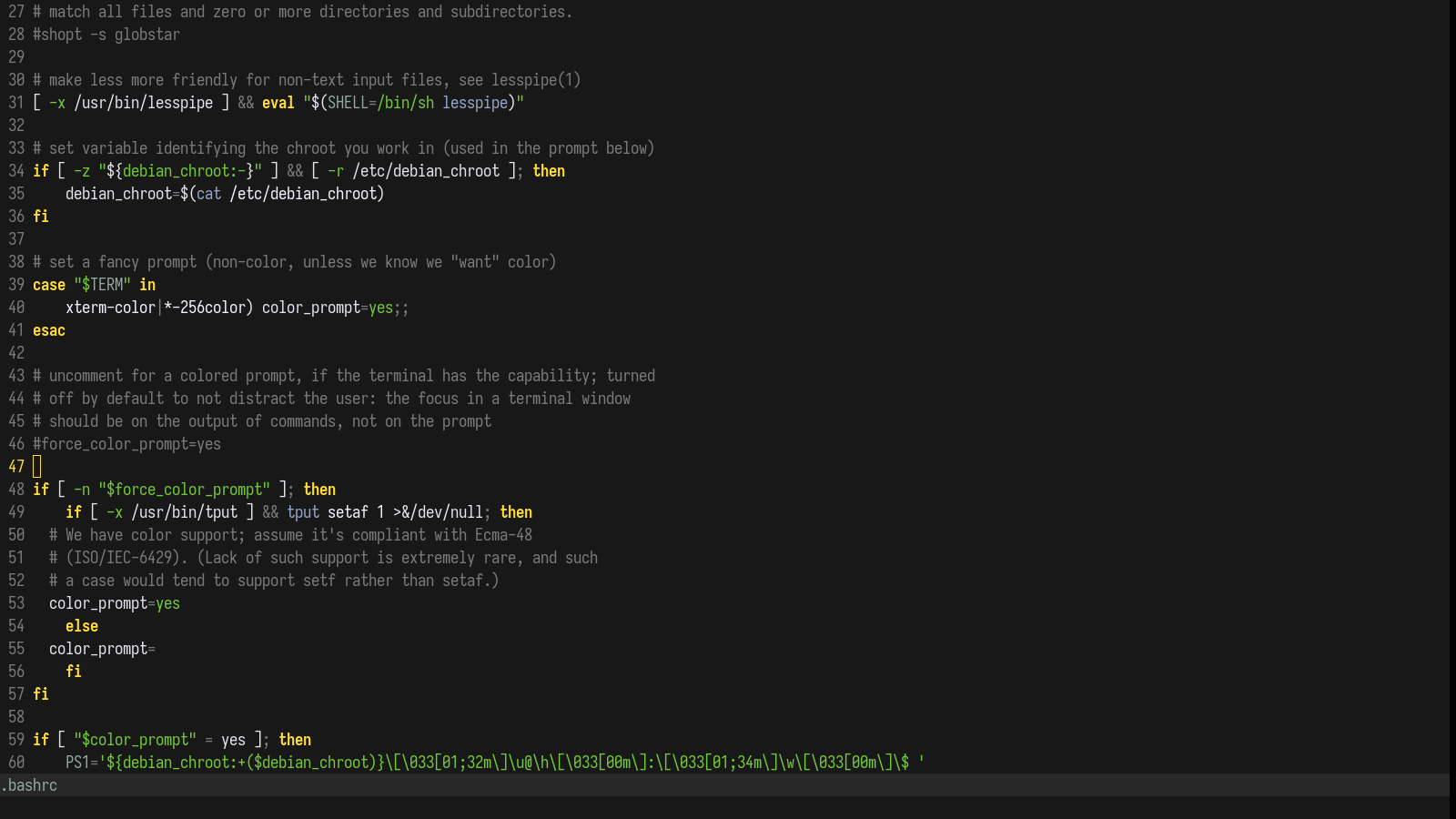
Task: Click the 'then' keyword on line 59
Action: click(295, 740)
